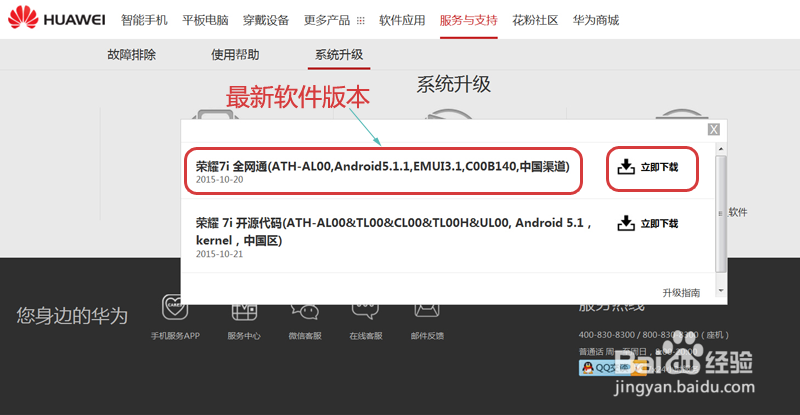Click 系统升级 page heading

coord(454,84)
